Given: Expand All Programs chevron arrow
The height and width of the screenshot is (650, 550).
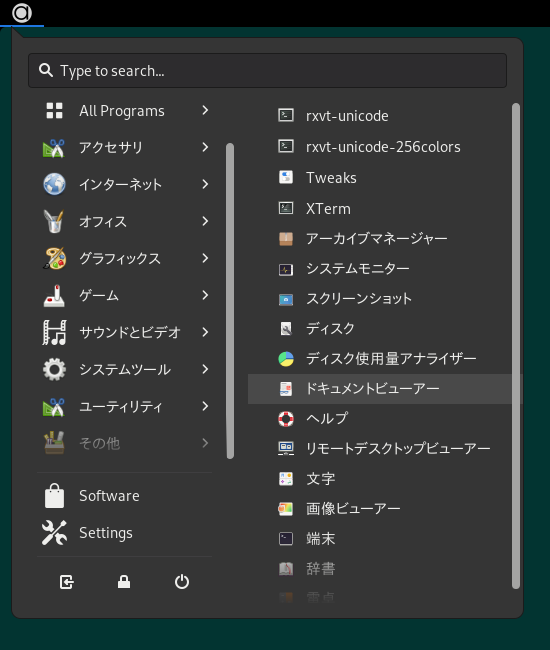Looking at the screenshot, I should point(205,110).
